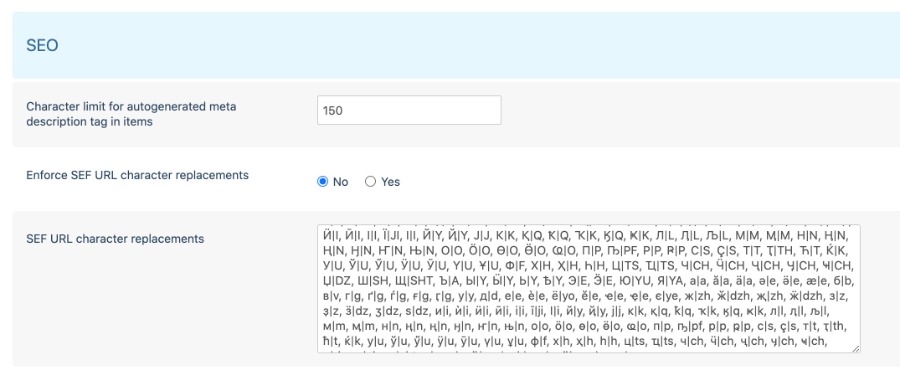Click inside the SEF URL replacements textarea

point(588,288)
